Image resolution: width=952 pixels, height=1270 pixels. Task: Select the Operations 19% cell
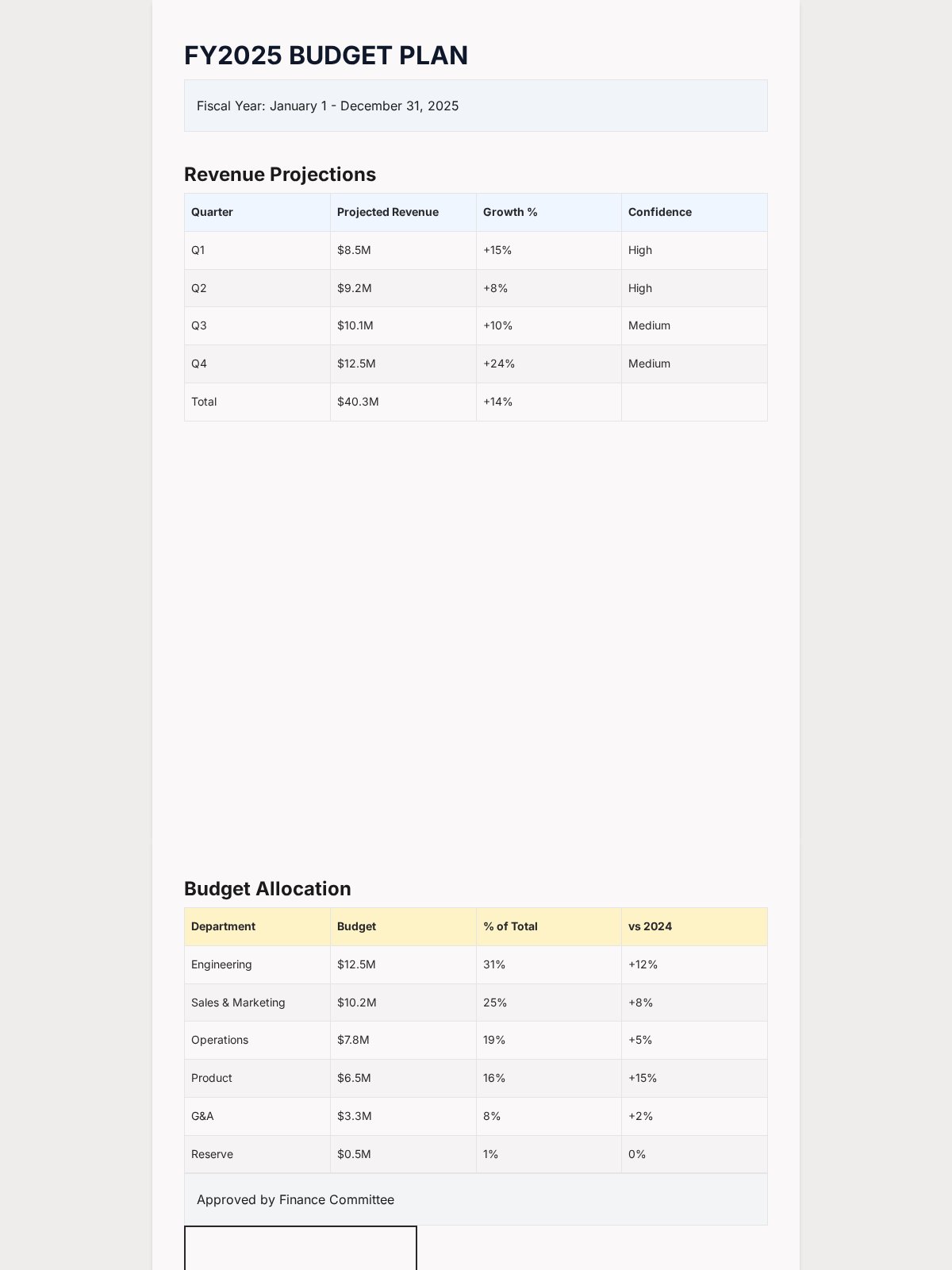549,1040
